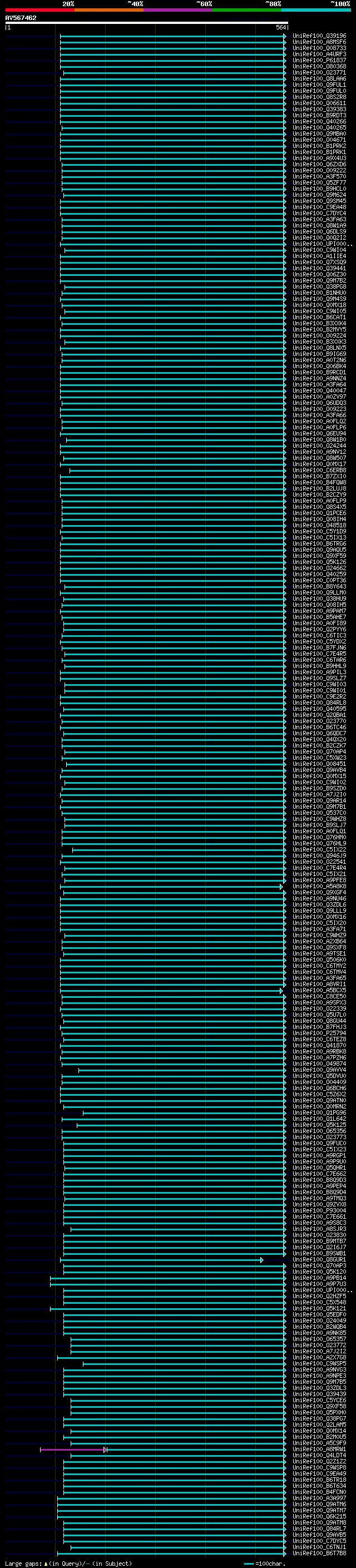Viewport: 356px width, 1568px height.
Task: Select hit label UniRef100_Q8GU44
Action: click(x=319, y=1021)
